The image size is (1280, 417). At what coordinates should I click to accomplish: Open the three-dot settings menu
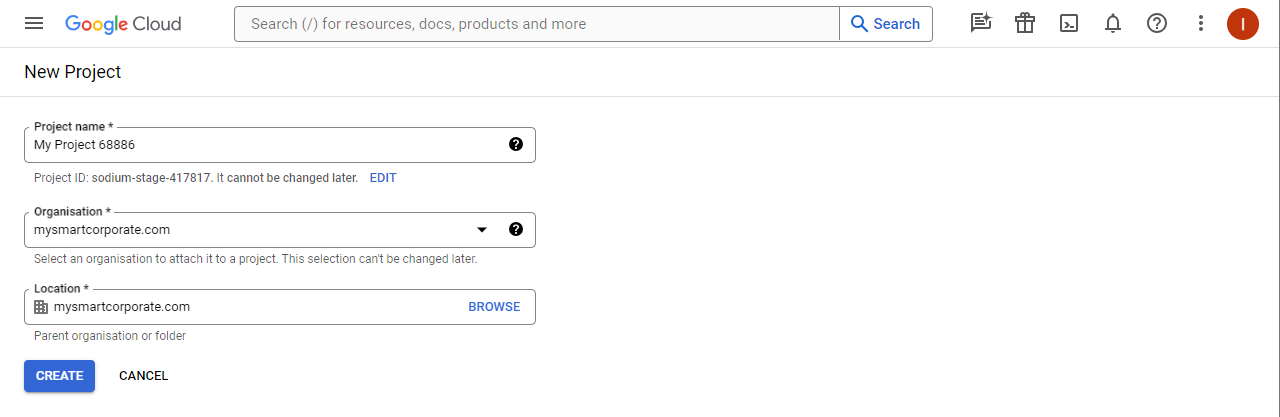pos(1201,24)
